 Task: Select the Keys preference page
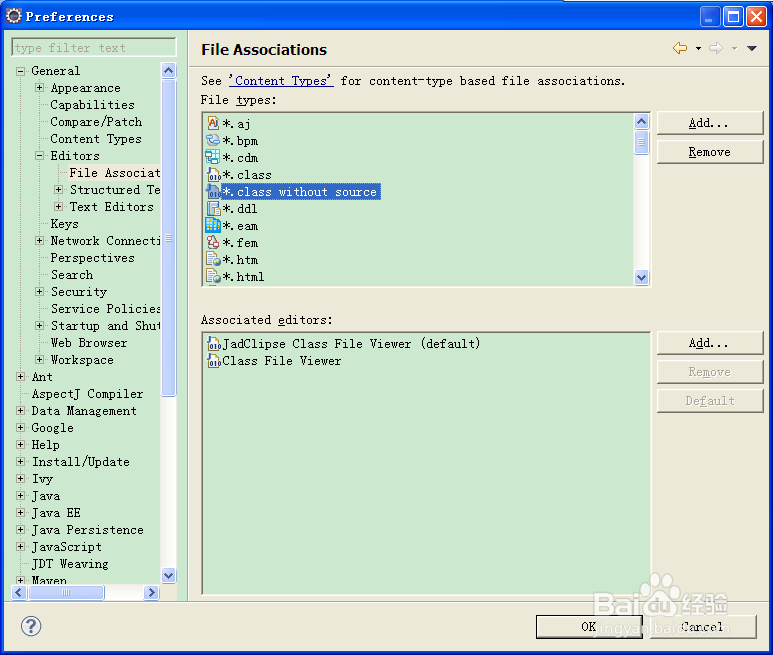point(64,224)
